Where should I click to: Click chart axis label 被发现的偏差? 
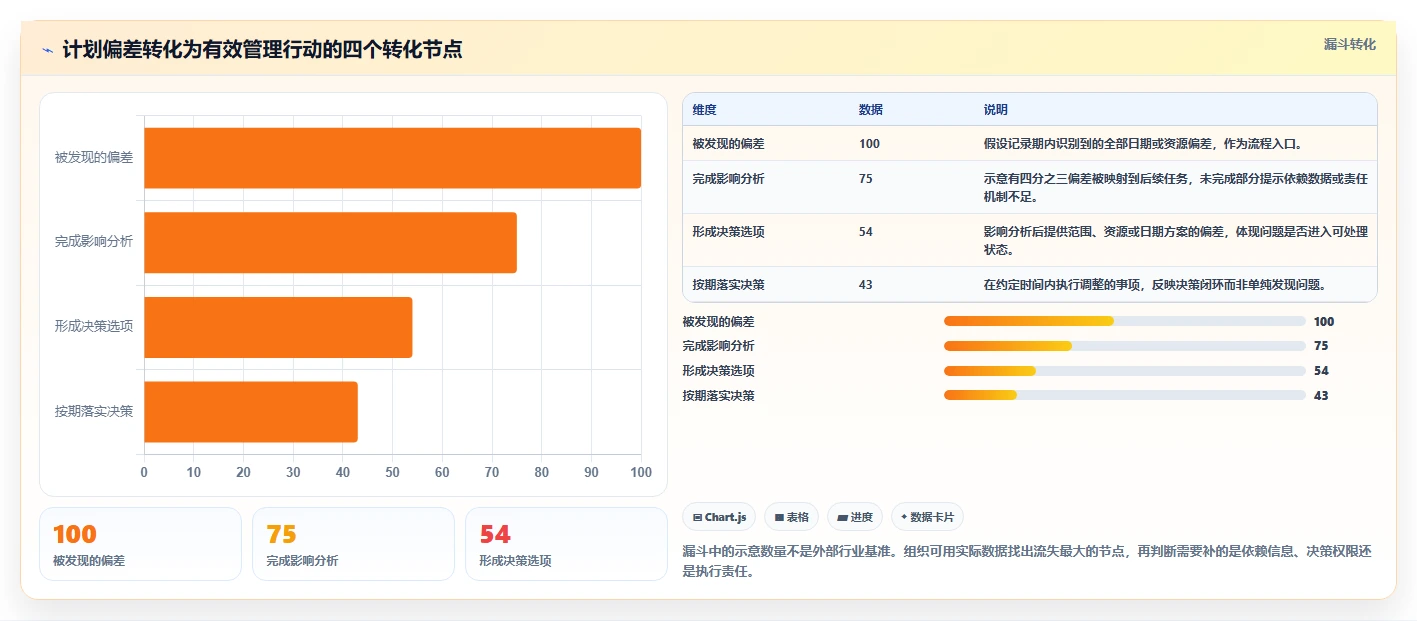tap(94, 158)
